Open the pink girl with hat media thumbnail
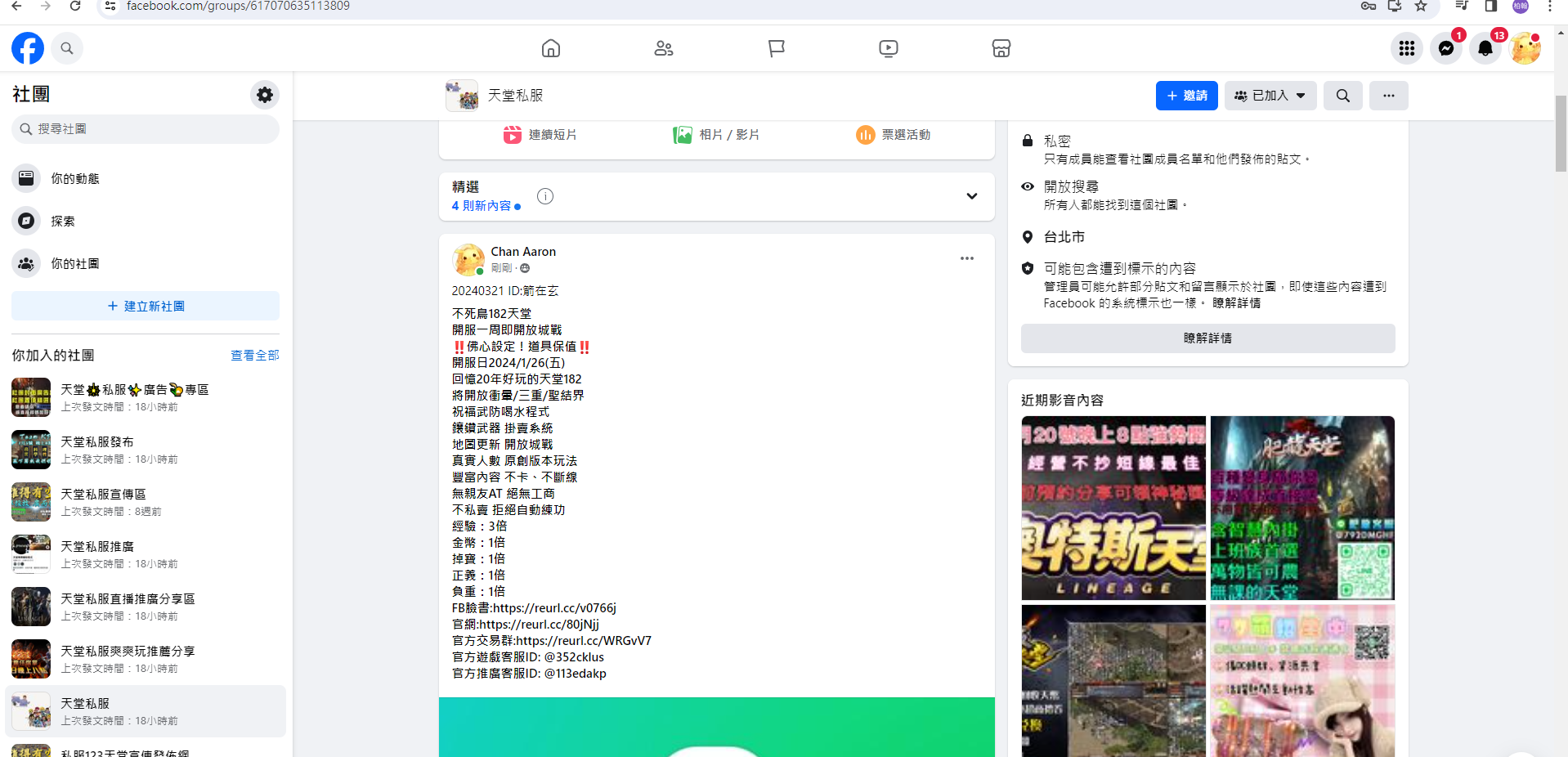Image resolution: width=1568 pixels, height=757 pixels. pyautogui.click(x=1302, y=681)
